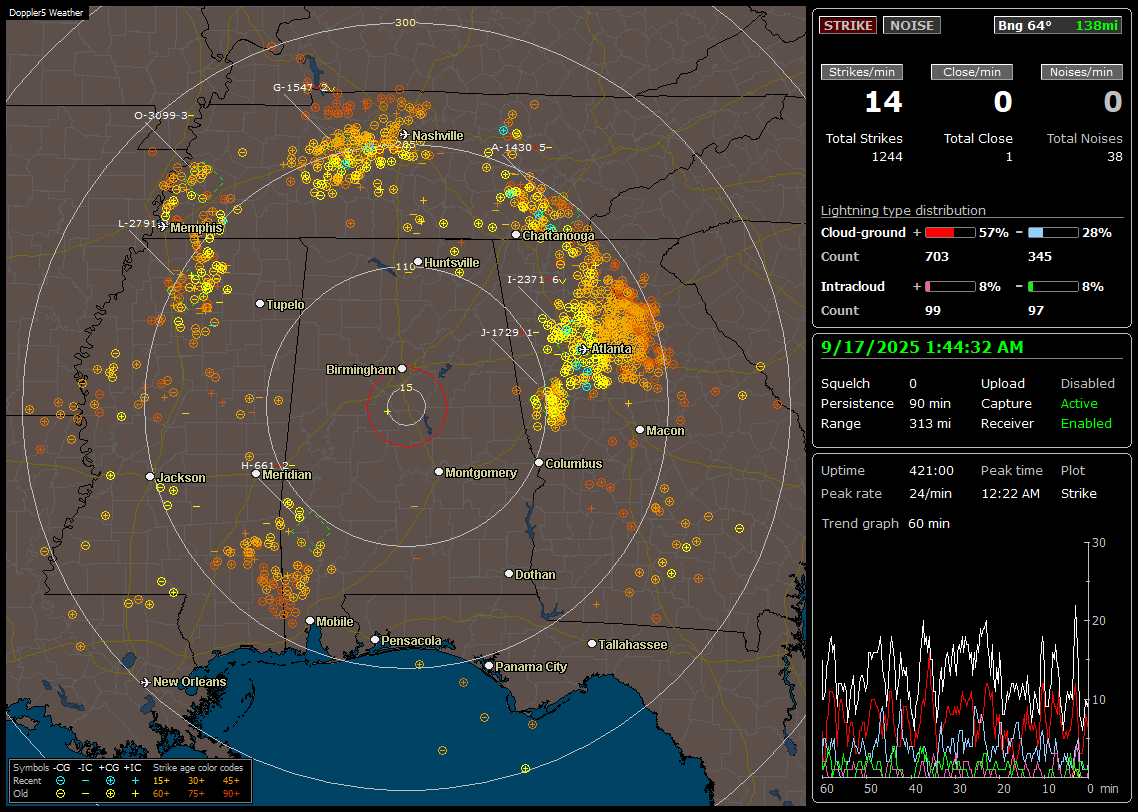Viewport: 1138px width, 812px height.
Task: Select the Montgomery city dot marker
Action: point(439,472)
